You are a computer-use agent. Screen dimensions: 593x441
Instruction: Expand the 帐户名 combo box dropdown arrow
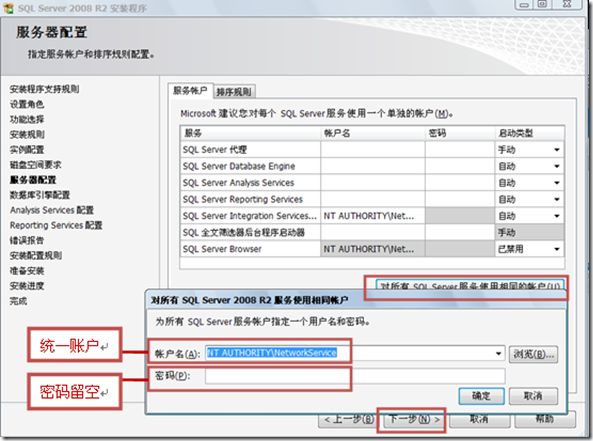point(498,354)
